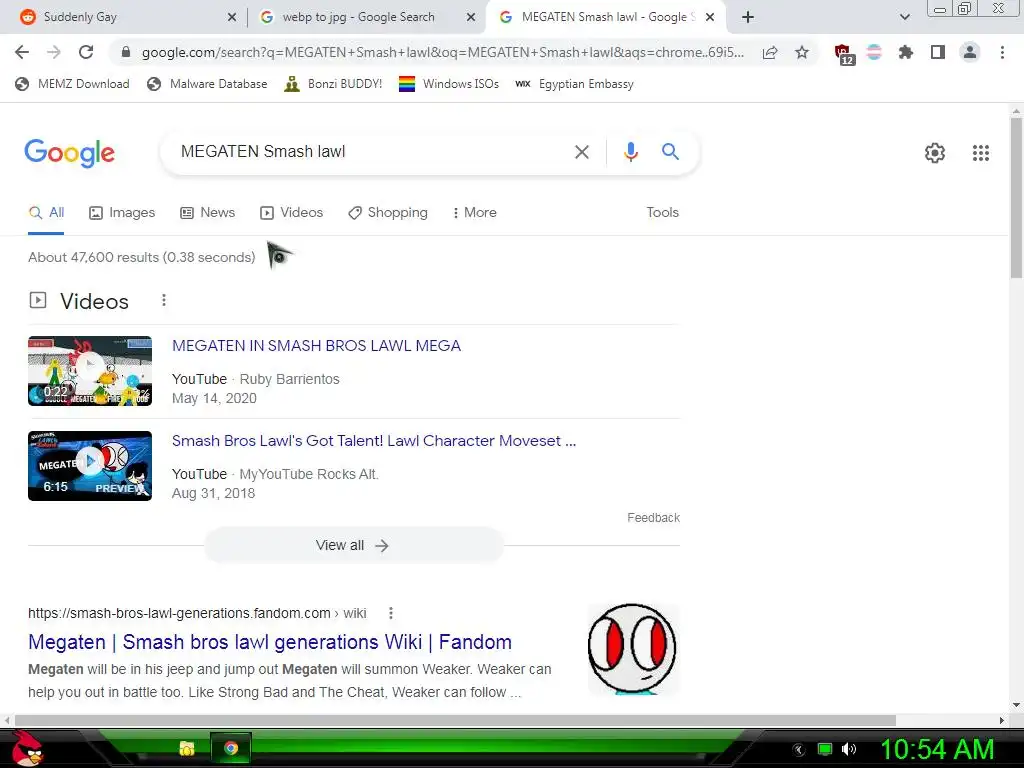Open Google quick settings gear
This screenshot has height=768, width=1024.
[x=935, y=153]
